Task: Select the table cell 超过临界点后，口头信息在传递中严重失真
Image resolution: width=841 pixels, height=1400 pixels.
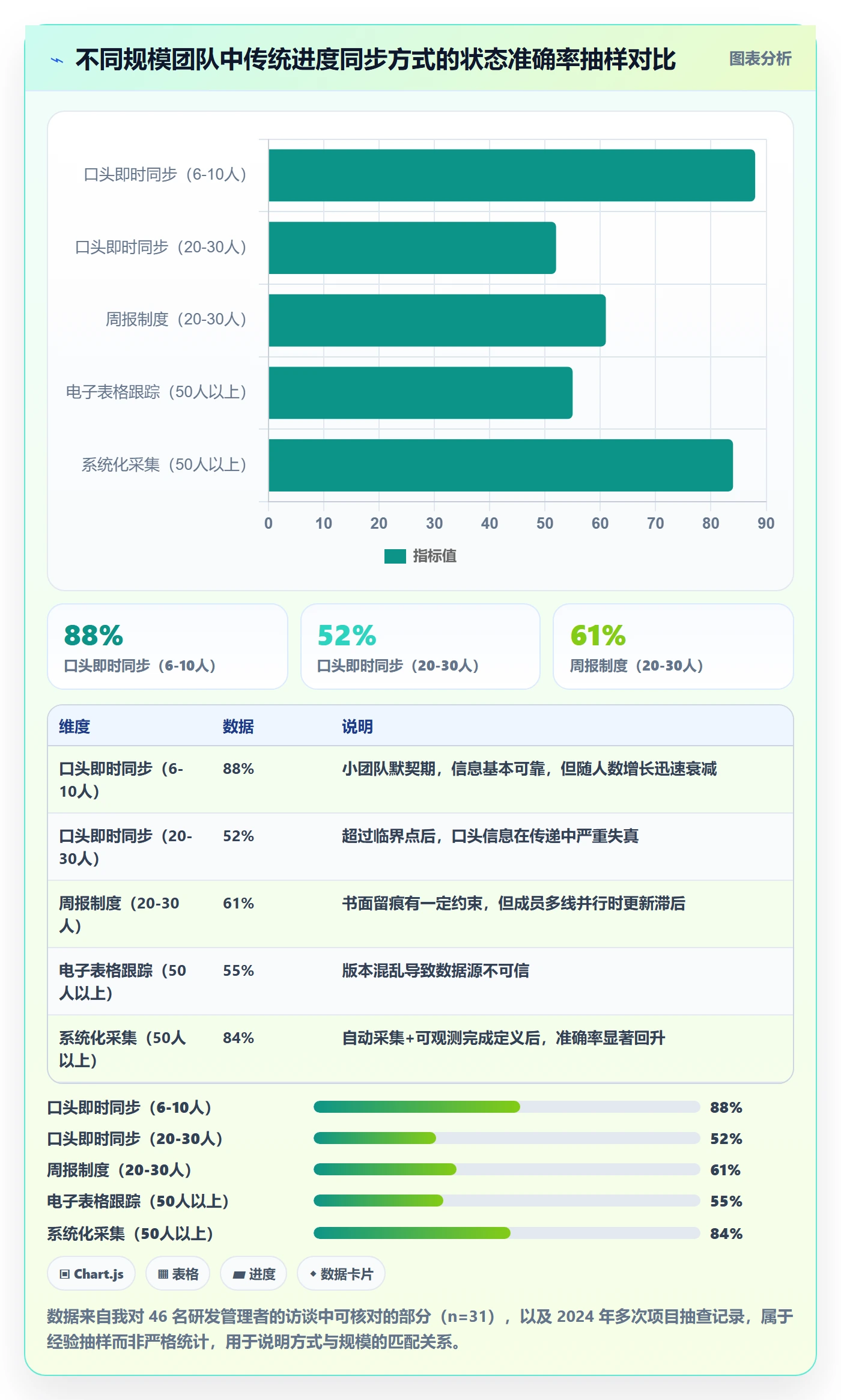Action: click(490, 836)
